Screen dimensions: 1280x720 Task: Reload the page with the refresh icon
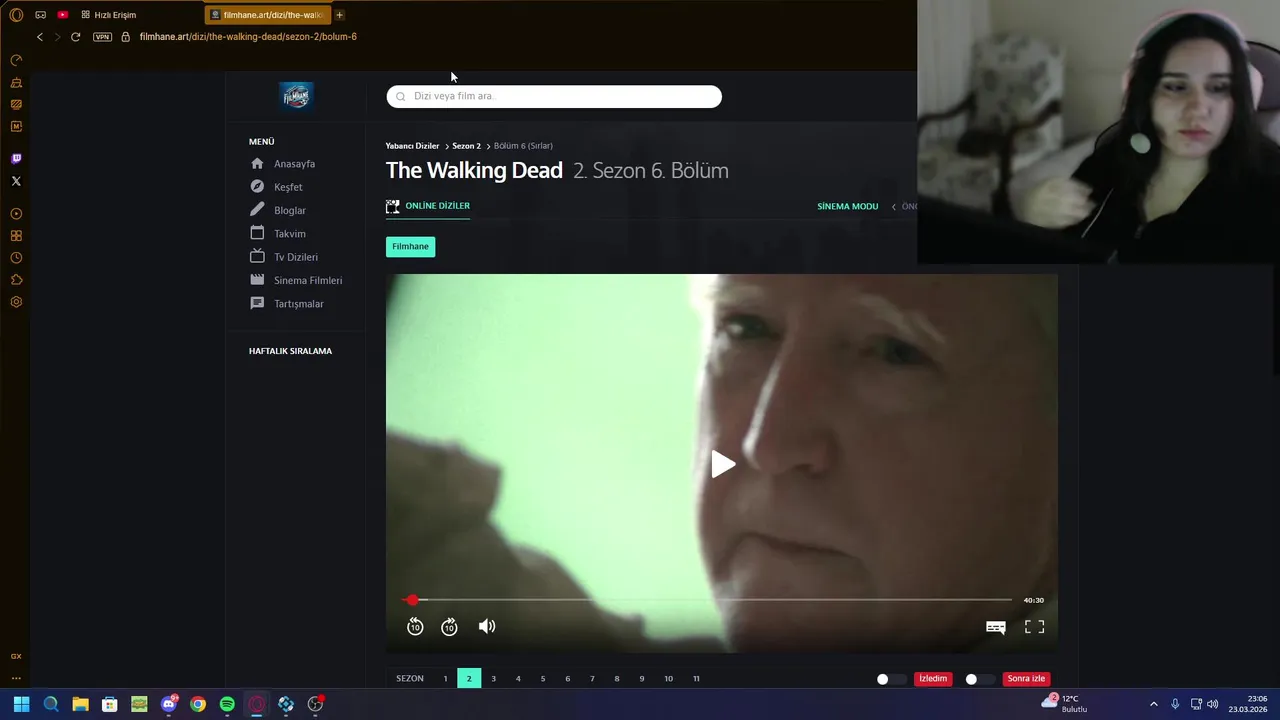point(75,37)
